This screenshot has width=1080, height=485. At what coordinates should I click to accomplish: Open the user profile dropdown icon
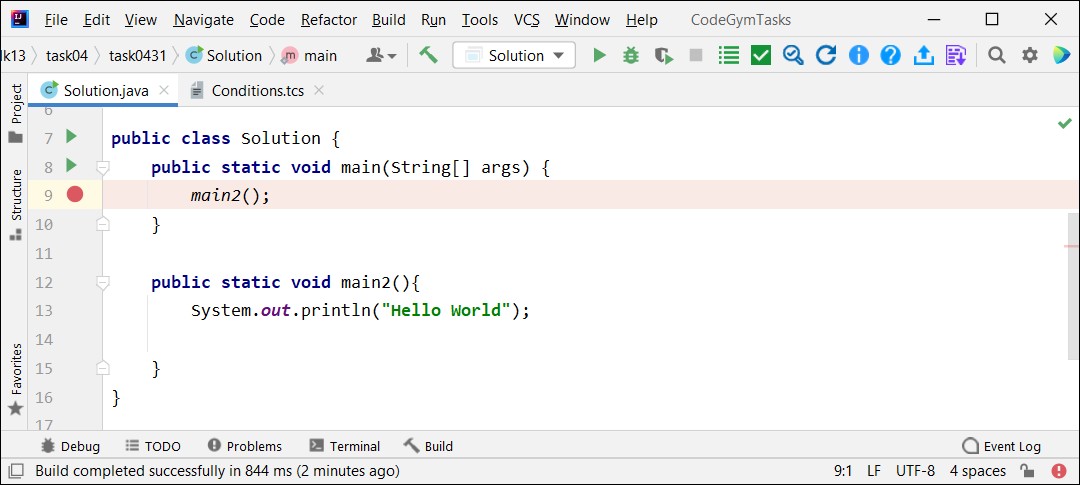[x=381, y=55]
